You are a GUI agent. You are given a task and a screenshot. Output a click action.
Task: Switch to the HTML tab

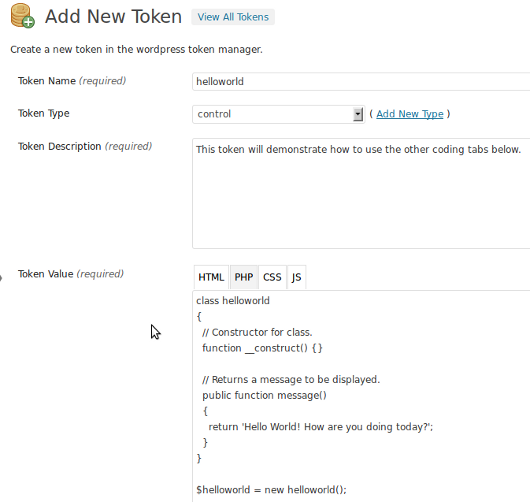[x=211, y=277]
